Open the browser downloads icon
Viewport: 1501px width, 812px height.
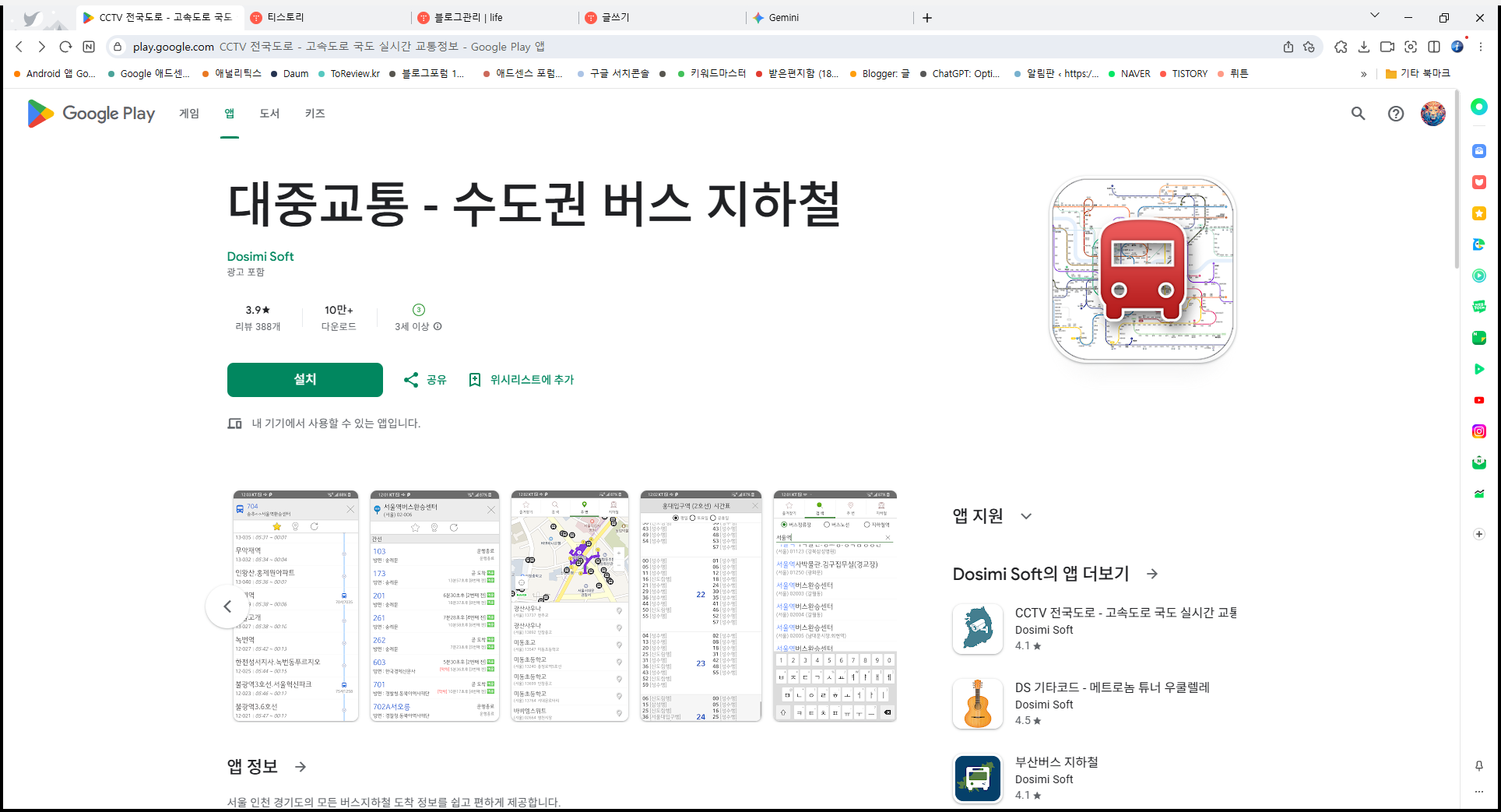pos(1364,47)
